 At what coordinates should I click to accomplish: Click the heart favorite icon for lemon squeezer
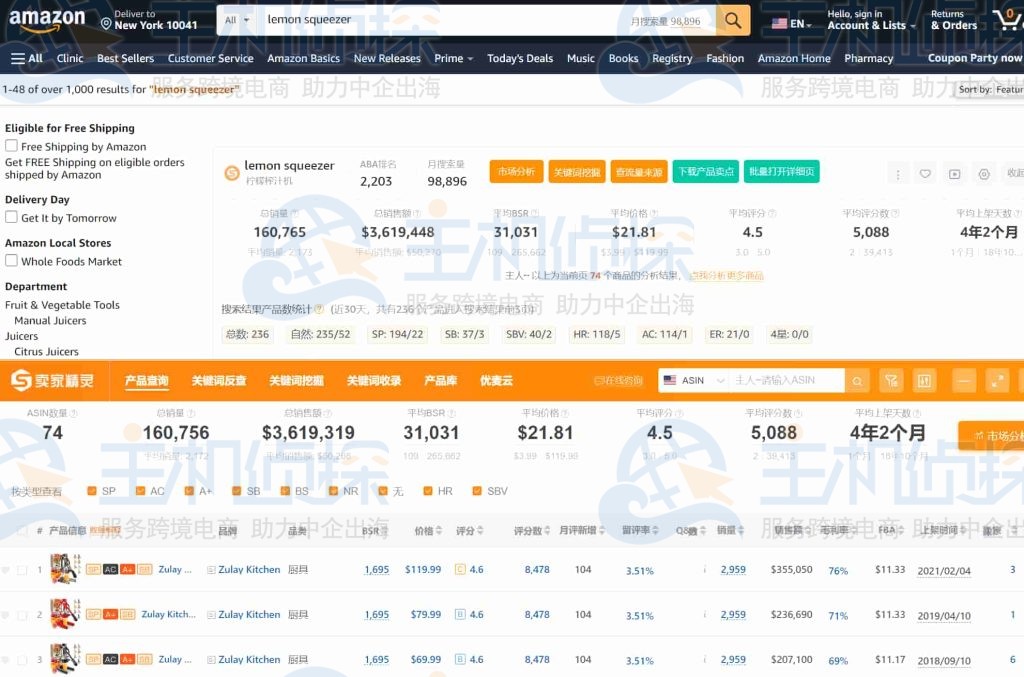[x=925, y=174]
